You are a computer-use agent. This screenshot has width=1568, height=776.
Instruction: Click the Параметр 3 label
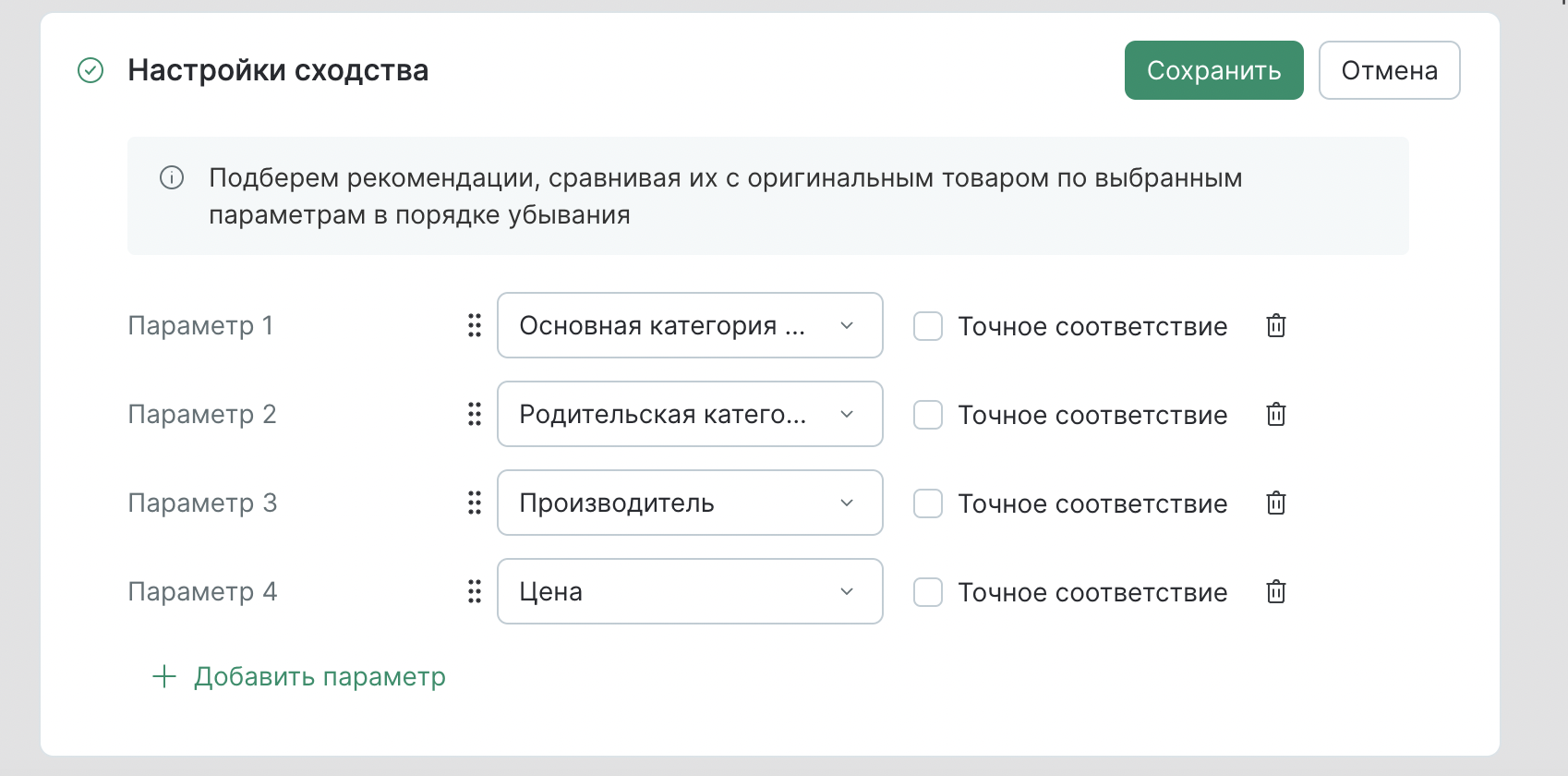tap(202, 503)
